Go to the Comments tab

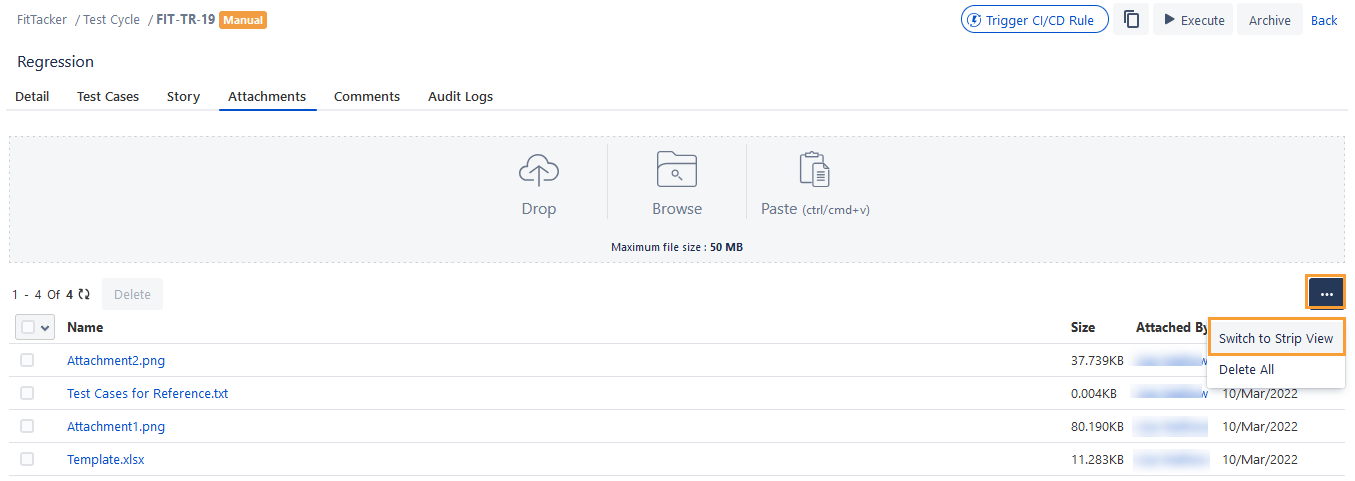pos(367,97)
